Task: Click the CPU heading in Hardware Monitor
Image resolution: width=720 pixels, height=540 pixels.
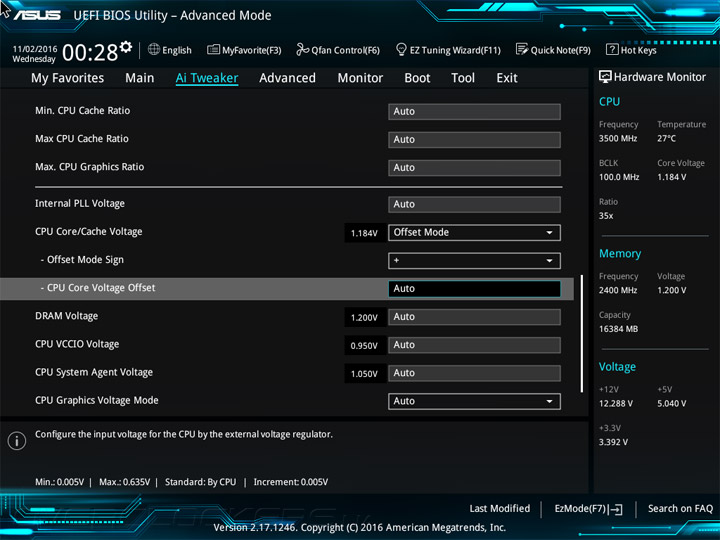Action: tap(609, 101)
